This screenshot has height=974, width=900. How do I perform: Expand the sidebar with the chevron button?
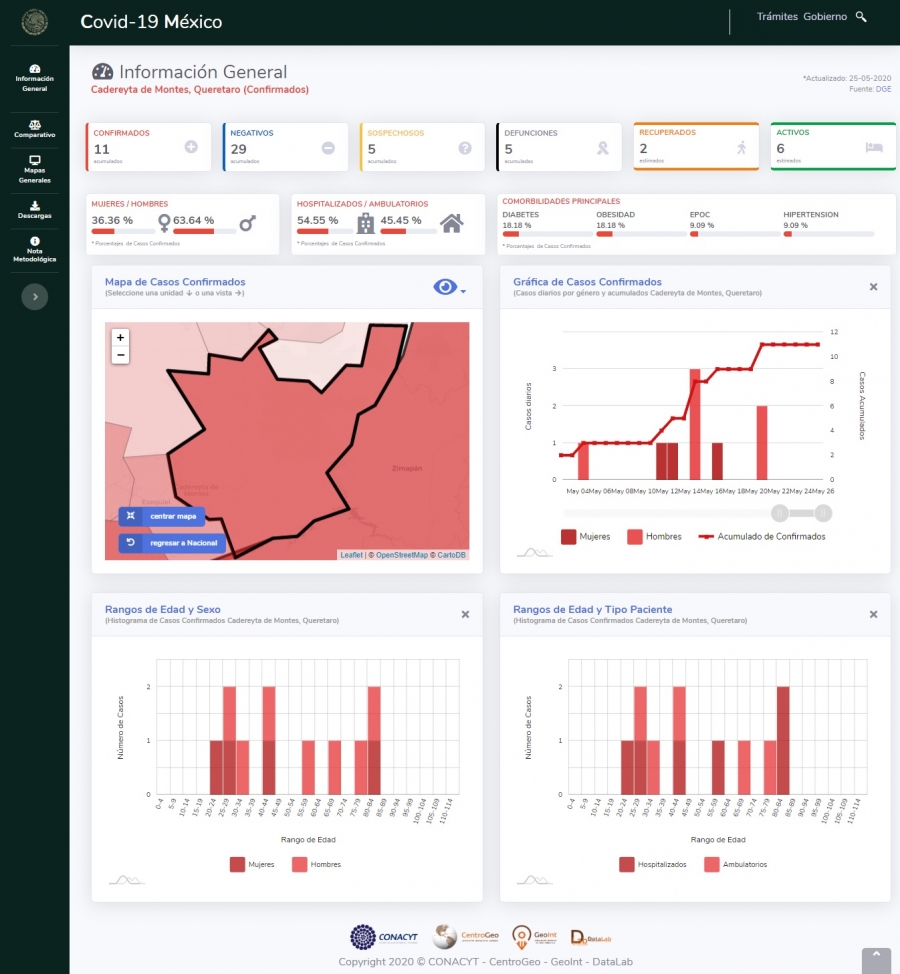coord(35,296)
